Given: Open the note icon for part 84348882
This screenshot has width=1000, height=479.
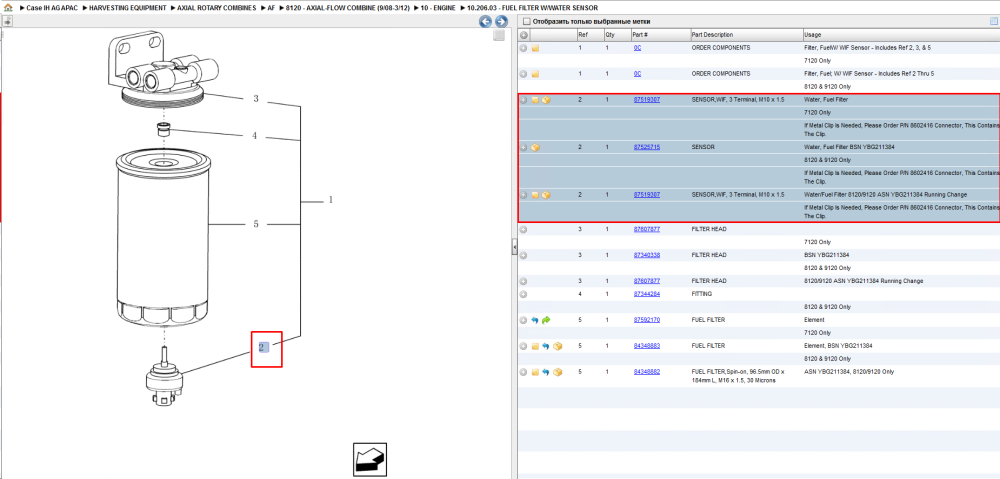Looking at the screenshot, I should pos(535,372).
